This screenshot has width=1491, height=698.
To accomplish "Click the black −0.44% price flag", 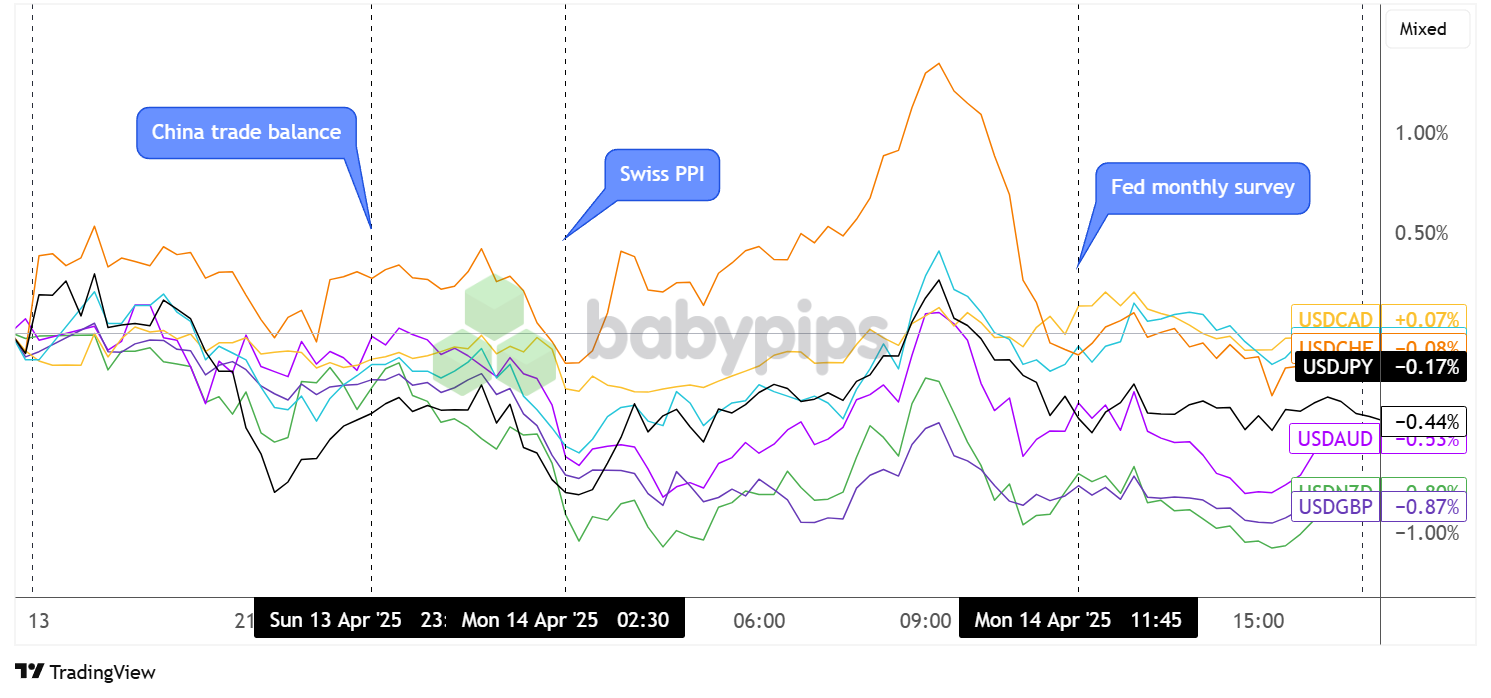I will click(1424, 423).
